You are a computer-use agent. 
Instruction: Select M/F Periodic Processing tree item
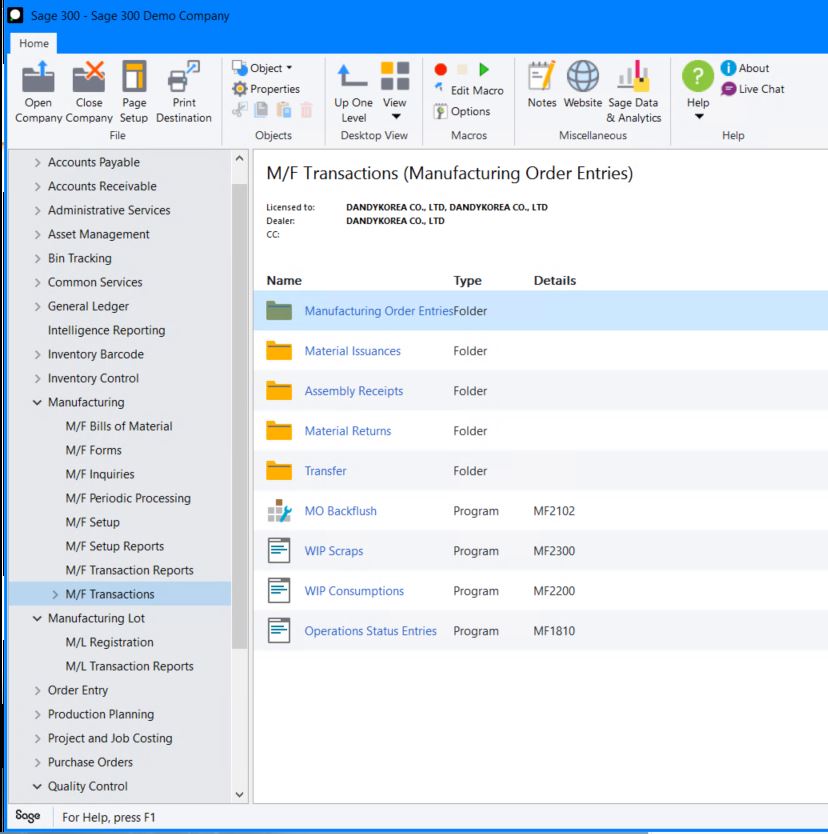[x=128, y=498]
